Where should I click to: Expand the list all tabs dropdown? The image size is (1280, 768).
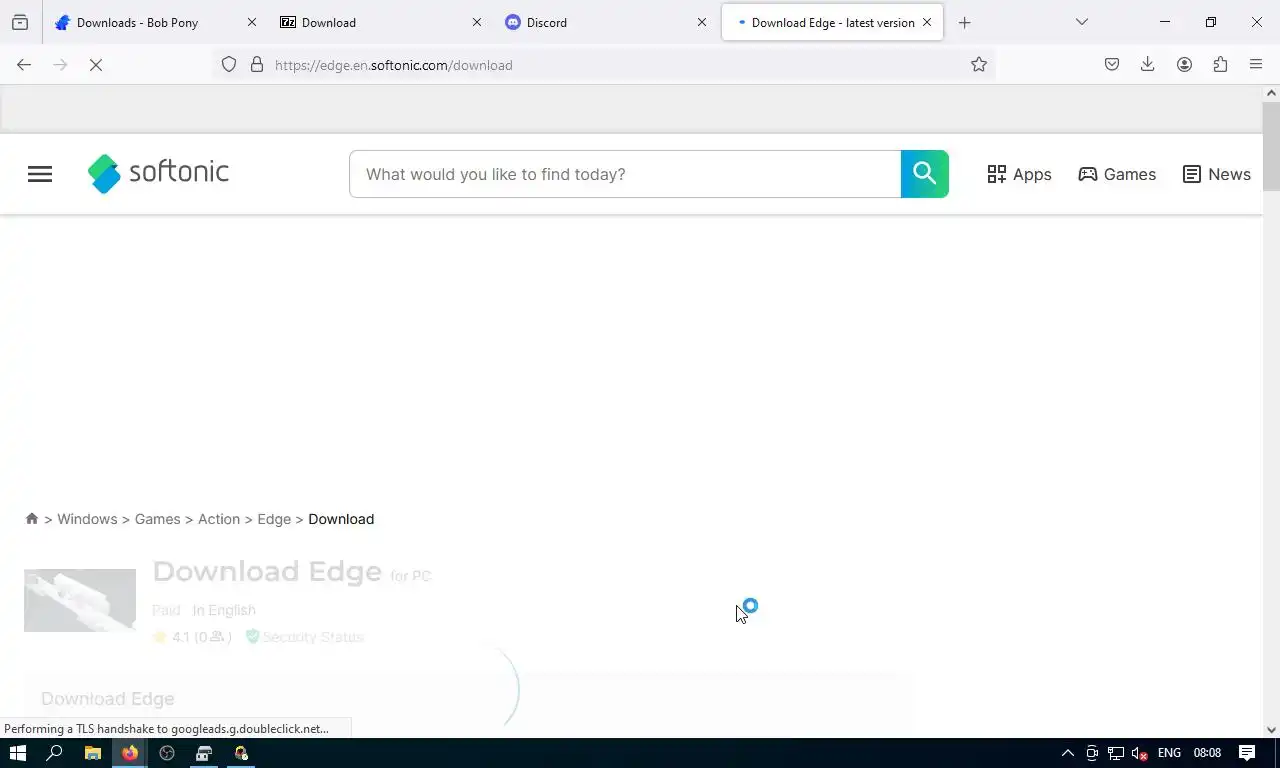pos(1081,22)
